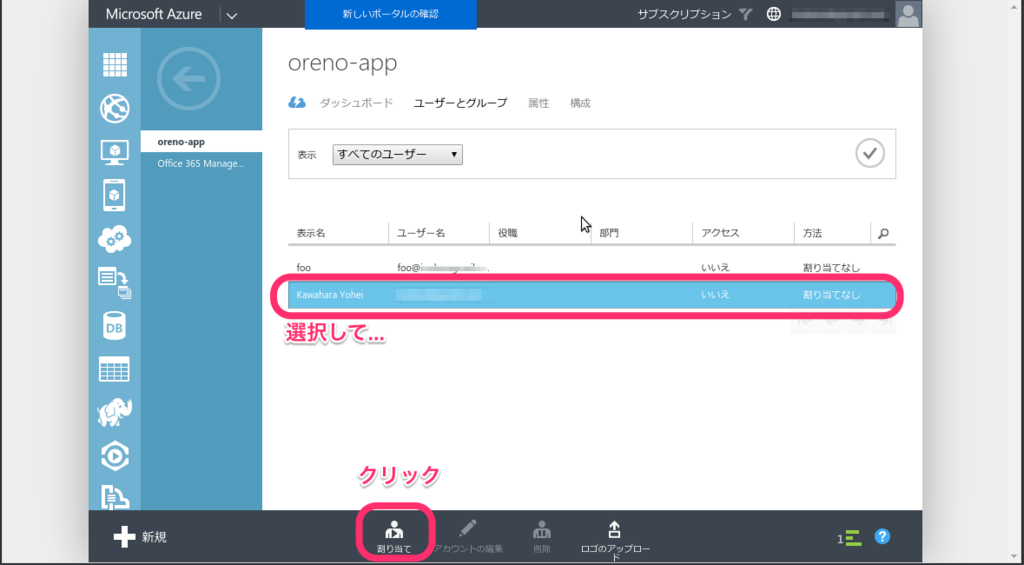Screen dimensions: 1024x565
Task: Click the globe language icon in header
Action: tap(774, 14)
